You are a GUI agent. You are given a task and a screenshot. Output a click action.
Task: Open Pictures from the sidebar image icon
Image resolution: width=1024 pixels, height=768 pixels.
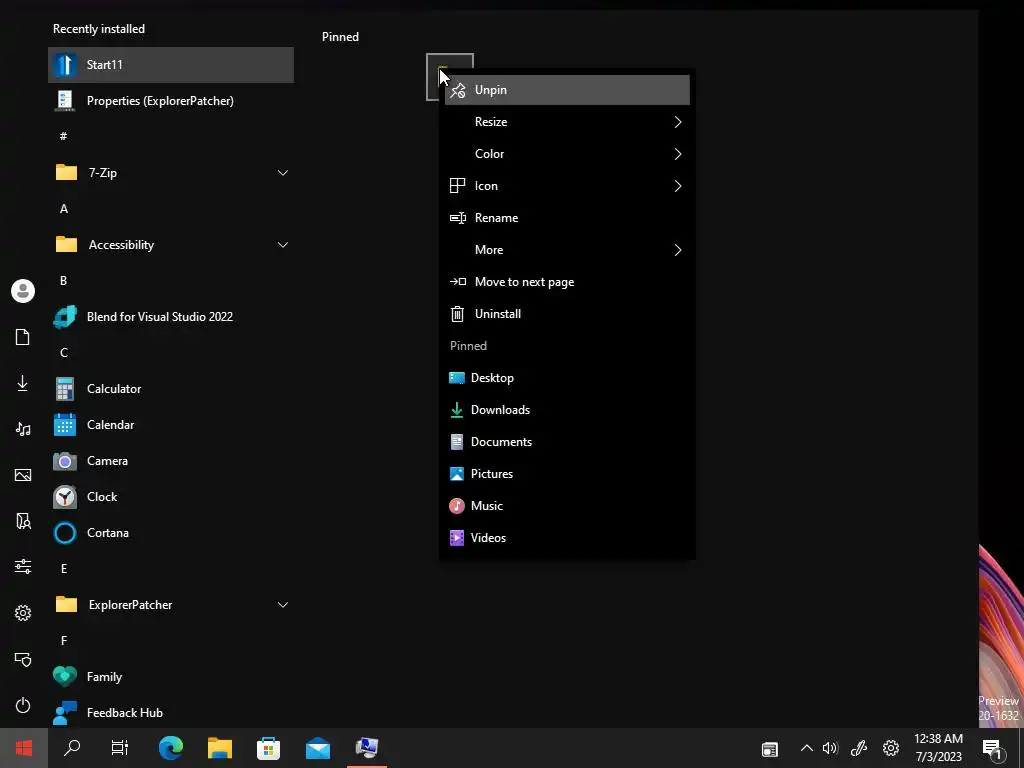[x=23, y=475]
